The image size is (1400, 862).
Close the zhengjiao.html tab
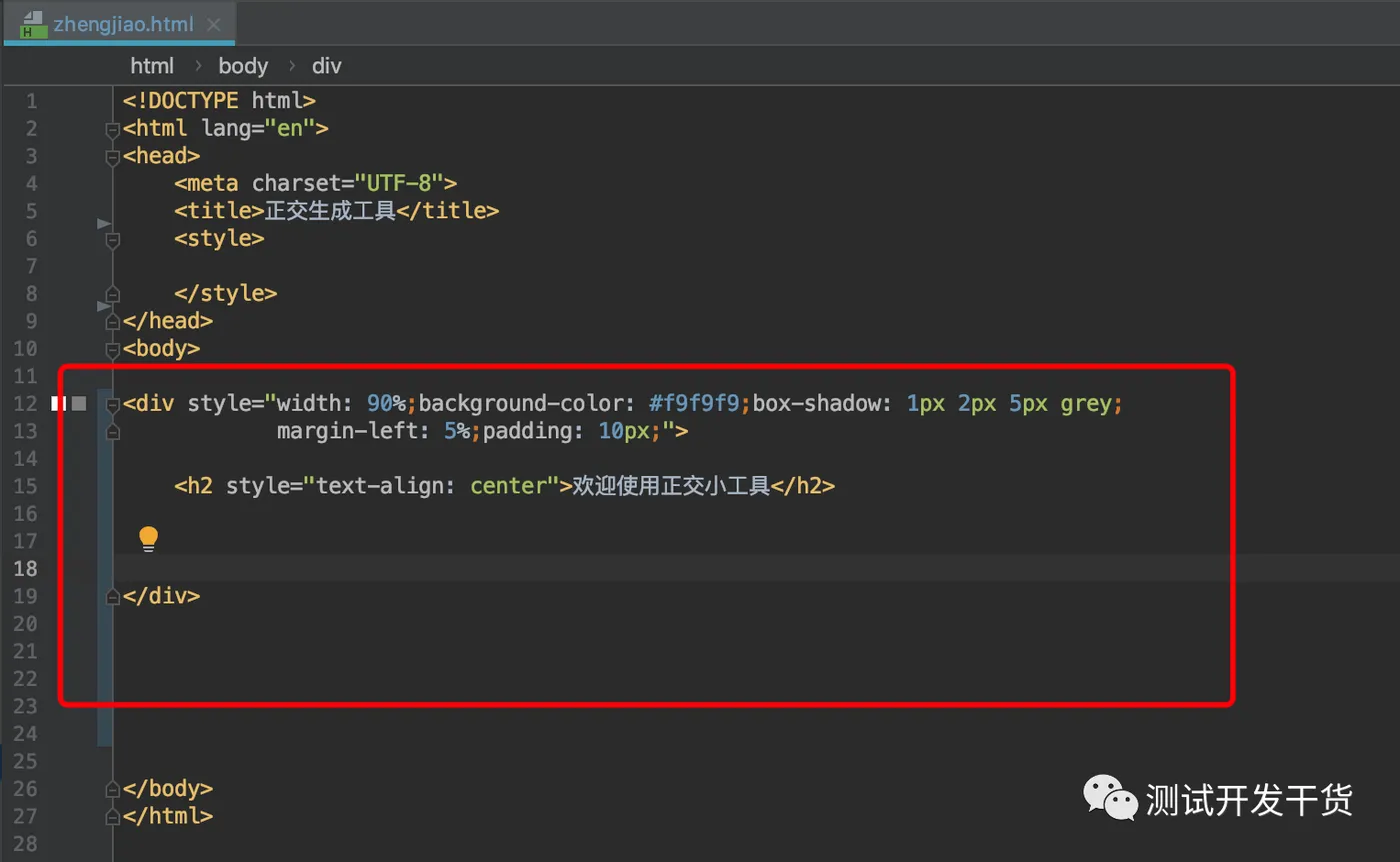tap(213, 25)
